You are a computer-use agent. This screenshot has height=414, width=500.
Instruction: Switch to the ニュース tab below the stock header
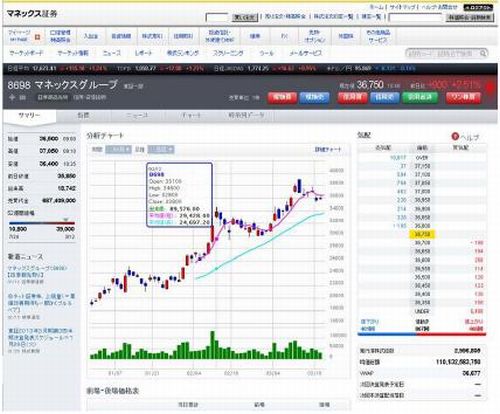(x=137, y=115)
